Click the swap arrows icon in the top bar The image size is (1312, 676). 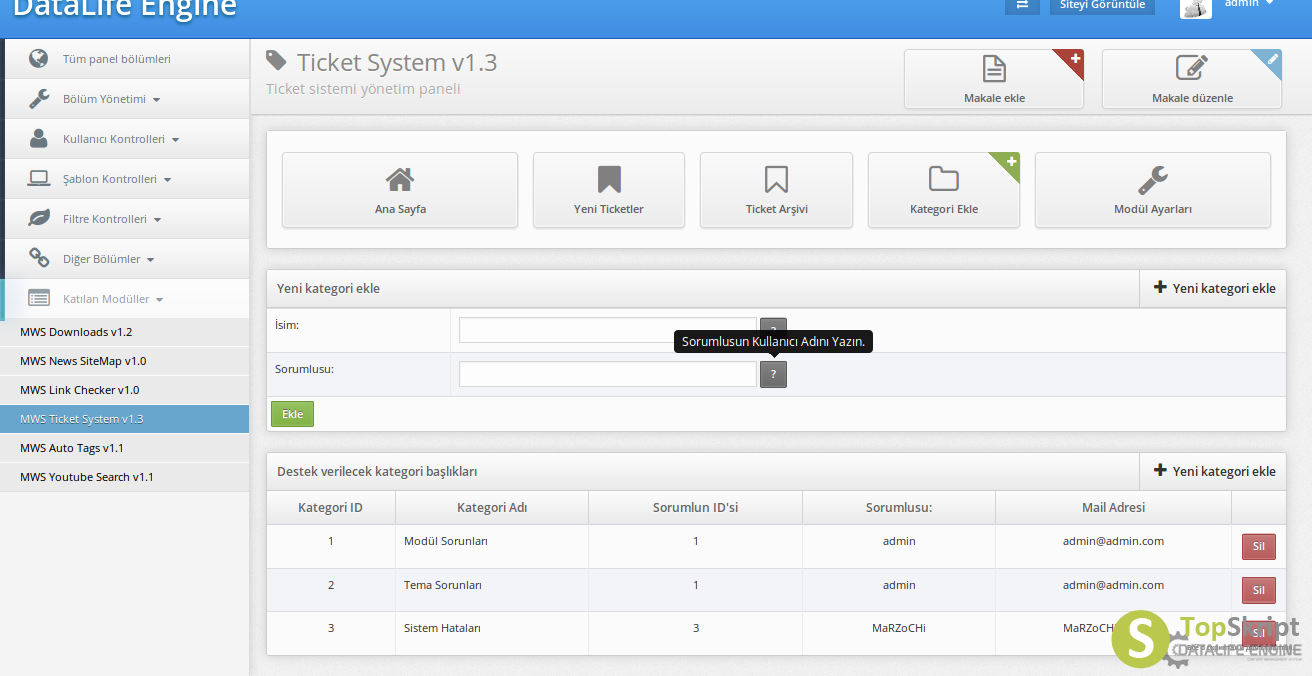coord(1022,4)
